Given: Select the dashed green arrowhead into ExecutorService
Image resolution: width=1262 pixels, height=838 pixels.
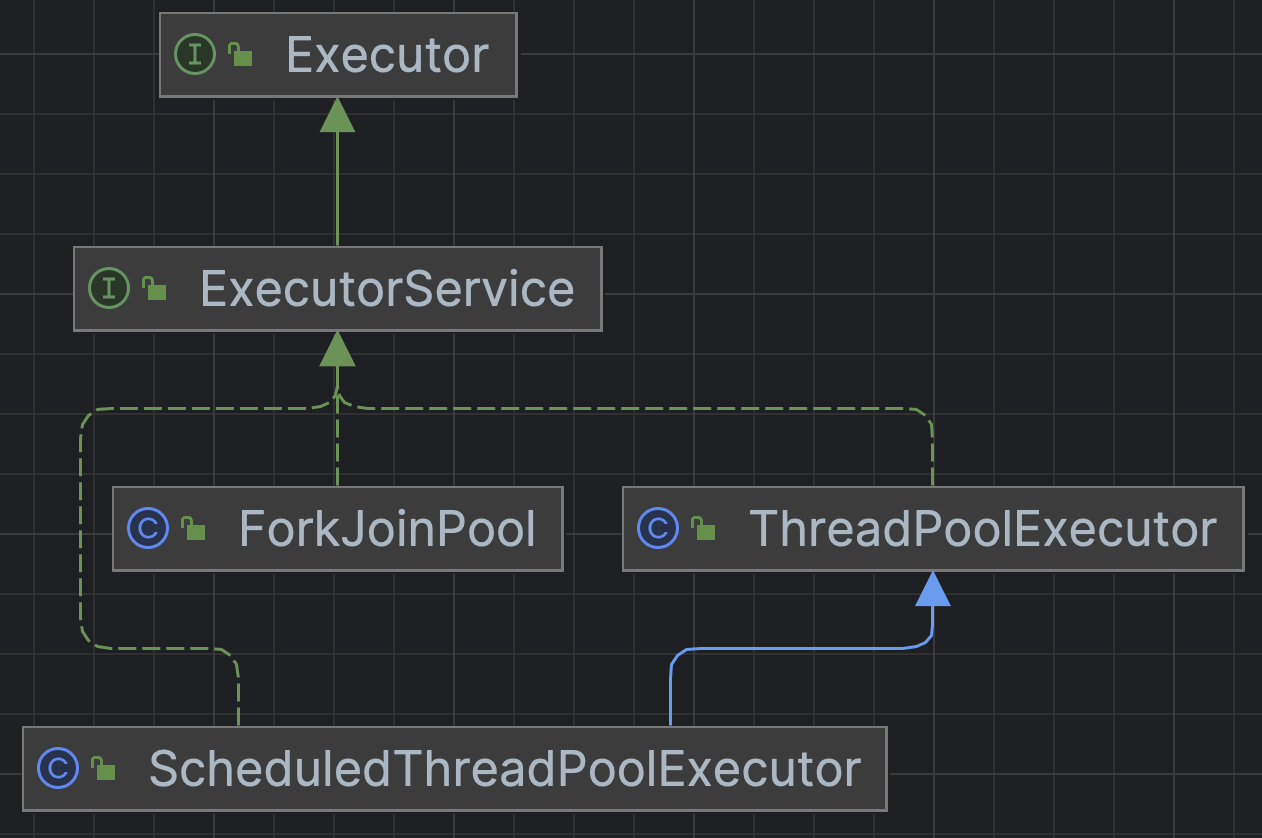Looking at the screenshot, I should (337, 349).
